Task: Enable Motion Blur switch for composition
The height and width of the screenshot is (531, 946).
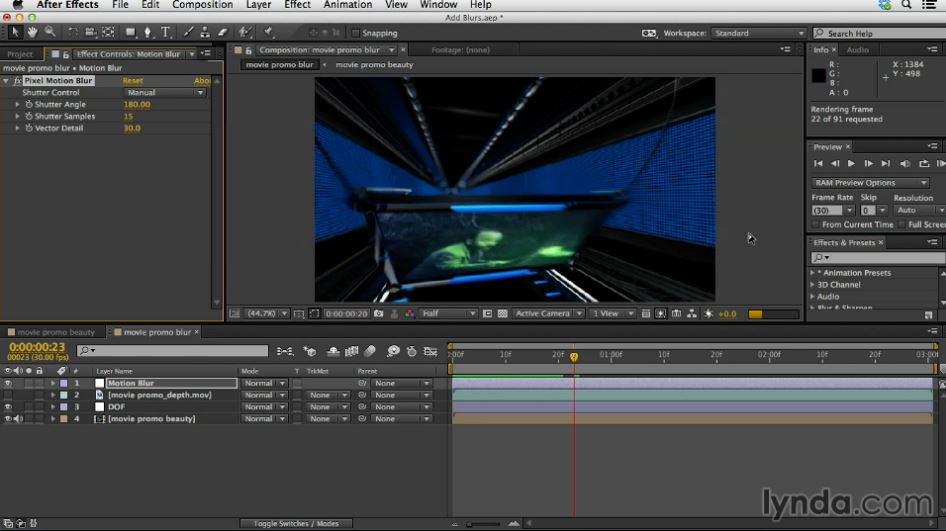Action: coord(370,351)
